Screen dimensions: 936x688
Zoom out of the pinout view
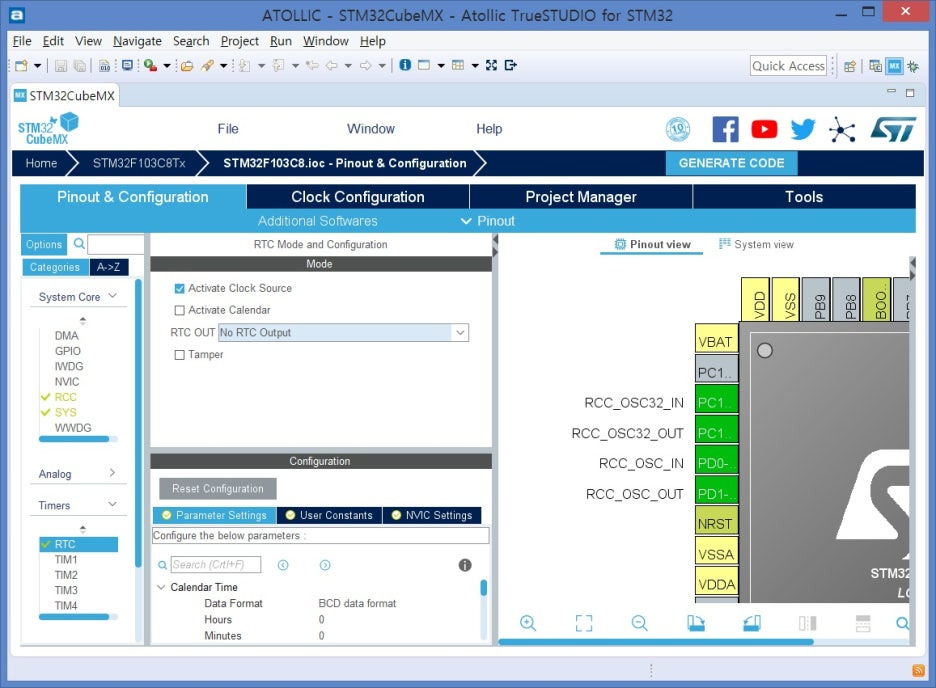[x=639, y=623]
